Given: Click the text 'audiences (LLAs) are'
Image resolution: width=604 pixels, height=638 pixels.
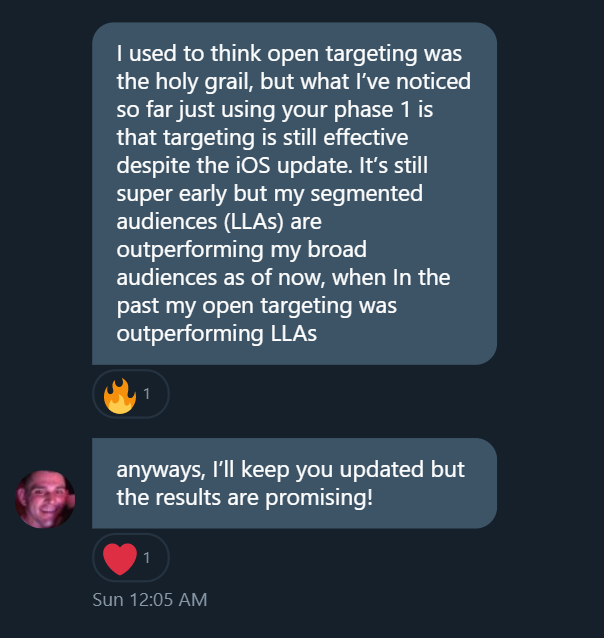Looking at the screenshot, I should pyautogui.click(x=219, y=222).
